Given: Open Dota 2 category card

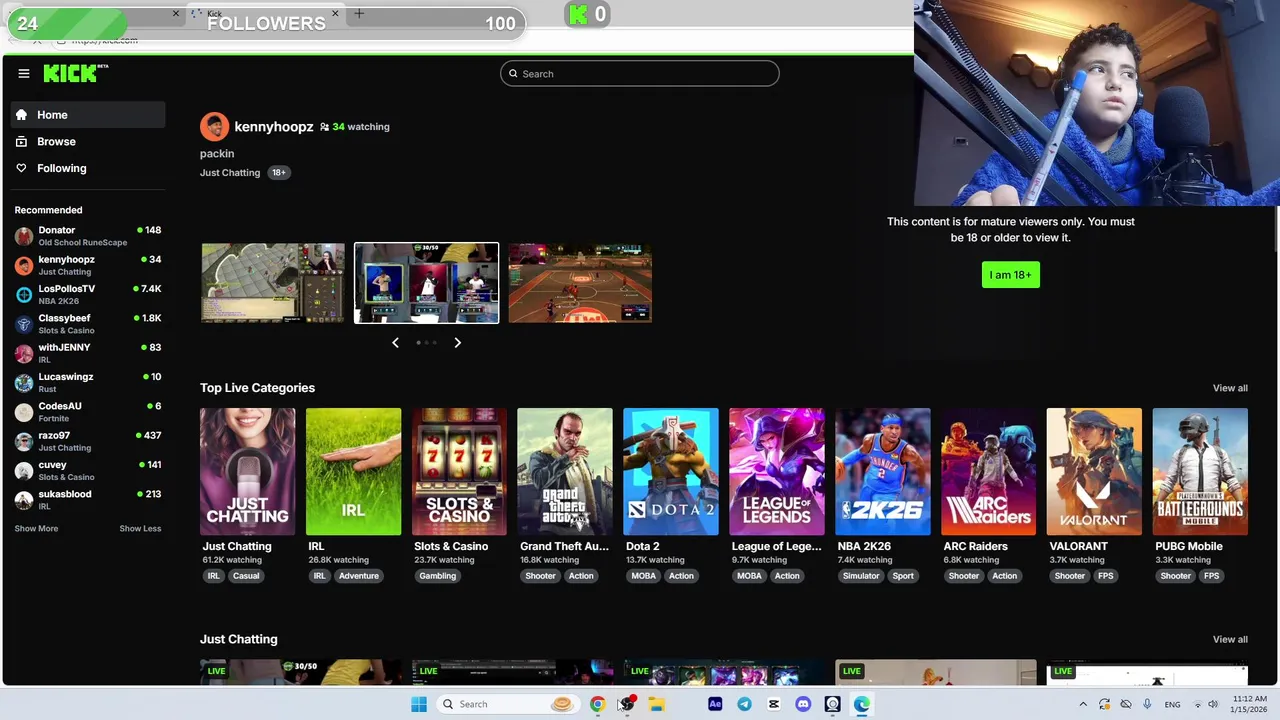Looking at the screenshot, I should point(671,471).
